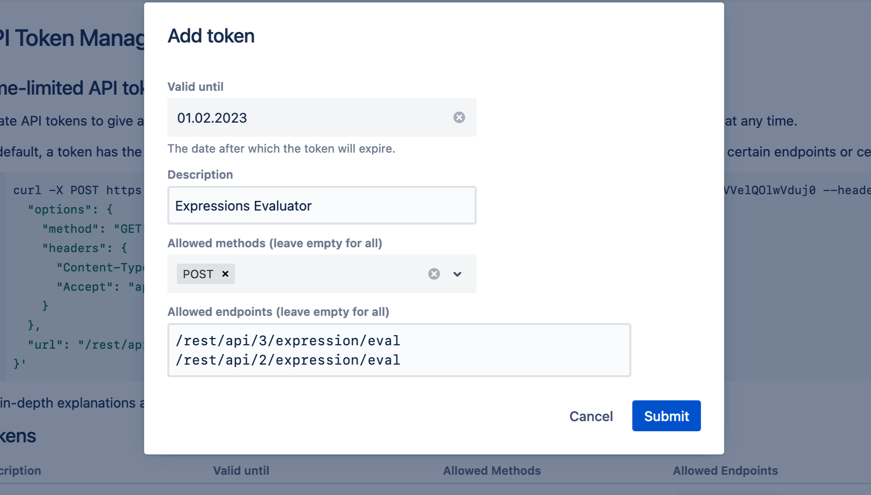Click the Description field label
Image resolution: width=871 pixels, height=495 pixels.
click(x=200, y=175)
